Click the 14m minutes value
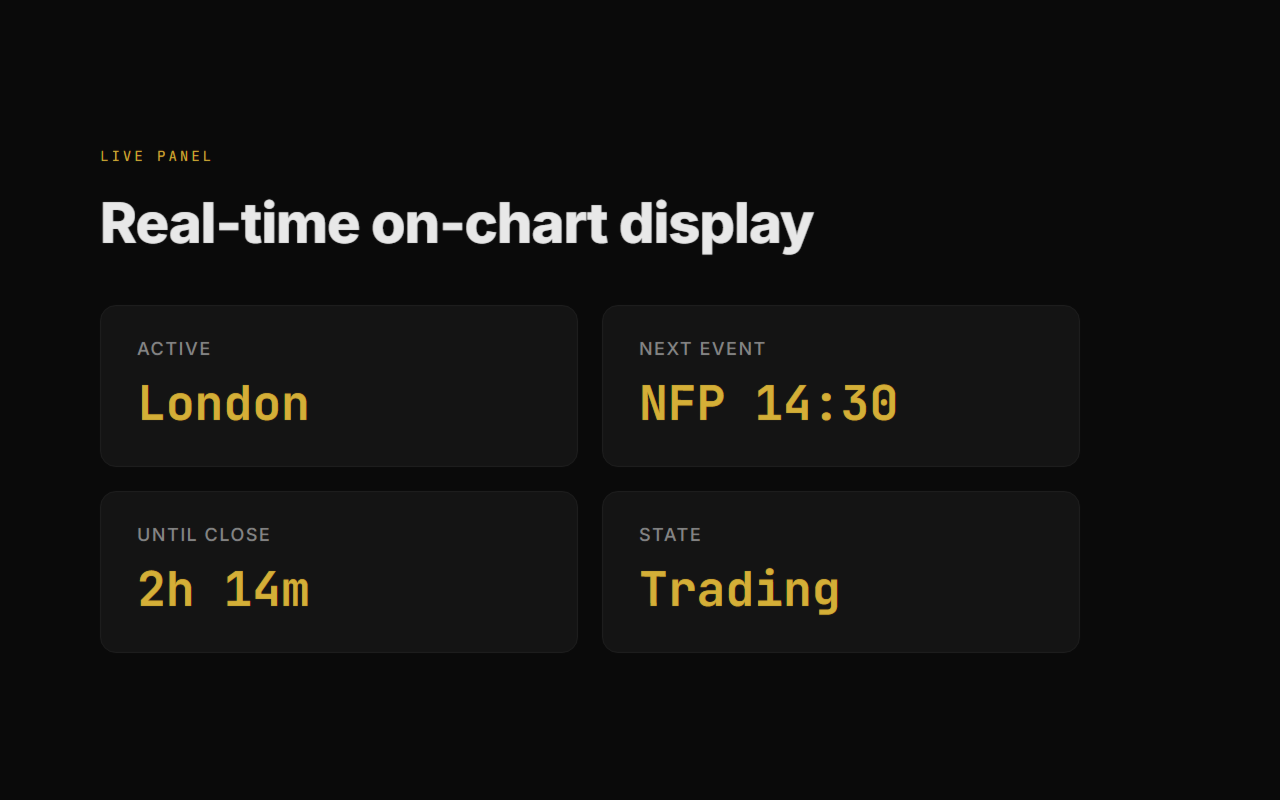Image resolution: width=1280 pixels, height=800 pixels. coord(266,590)
